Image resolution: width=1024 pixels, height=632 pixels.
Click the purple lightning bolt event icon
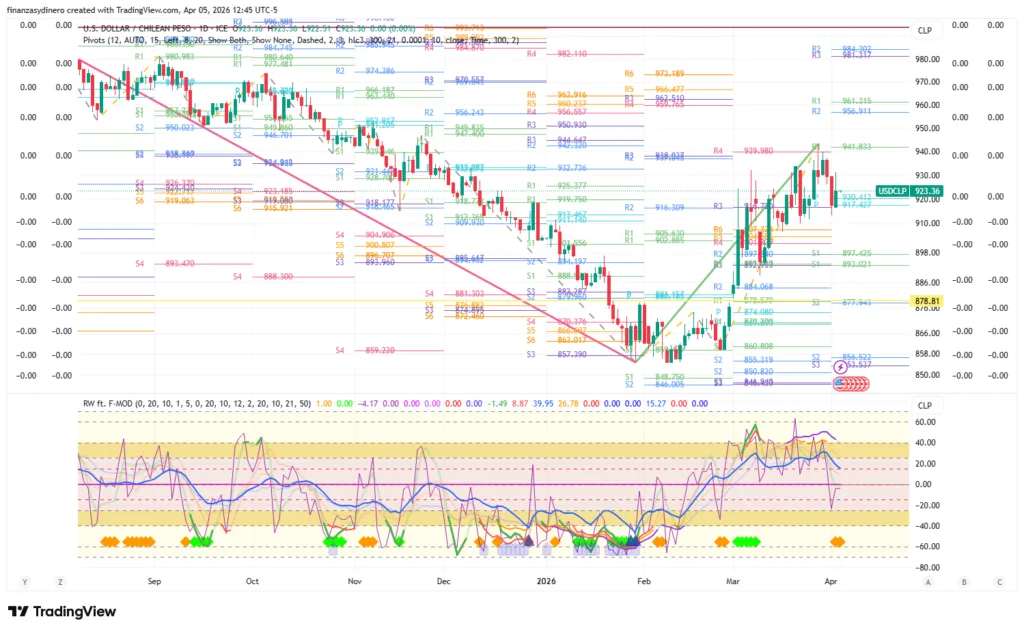click(841, 368)
